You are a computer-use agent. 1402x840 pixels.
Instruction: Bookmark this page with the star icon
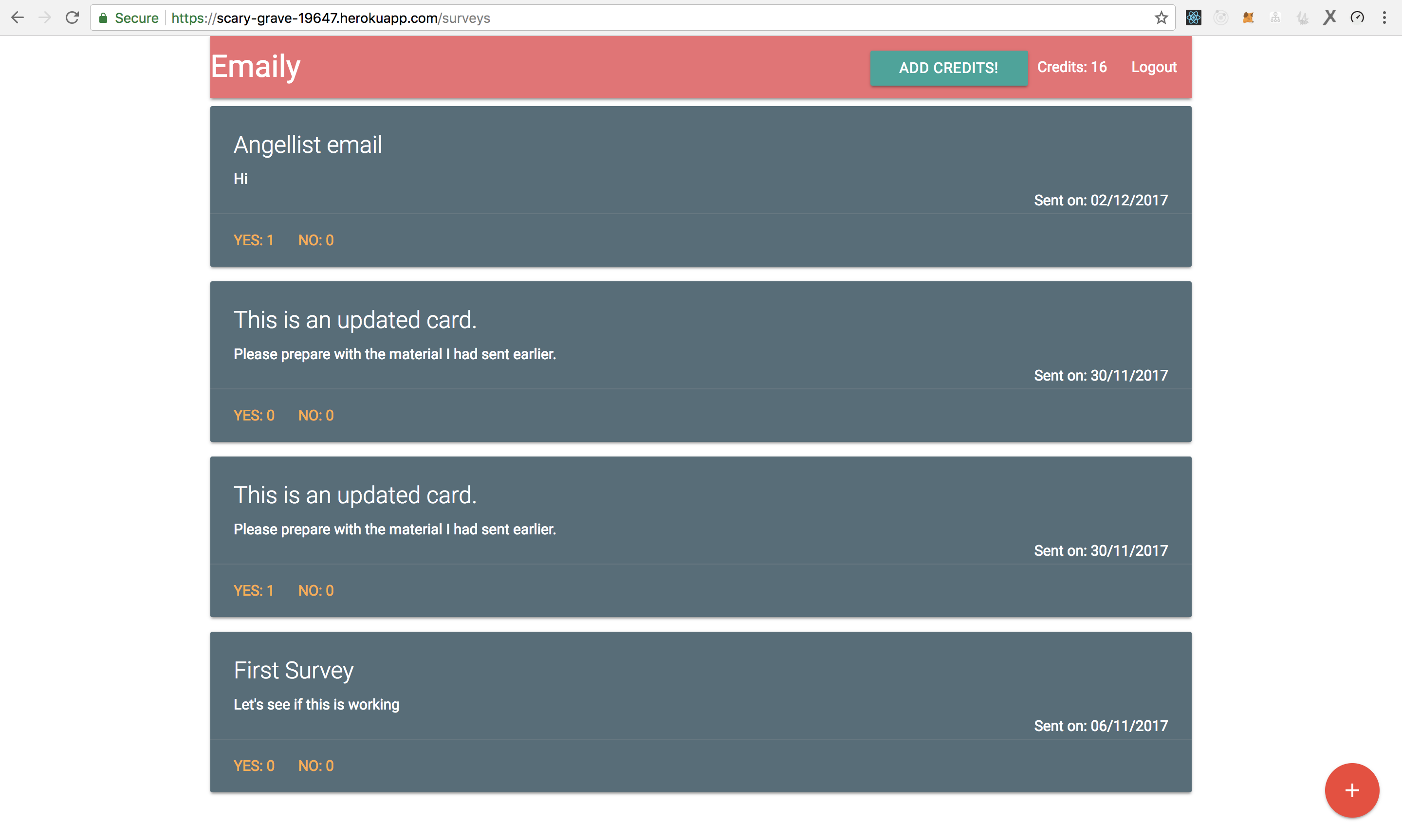[x=1161, y=18]
